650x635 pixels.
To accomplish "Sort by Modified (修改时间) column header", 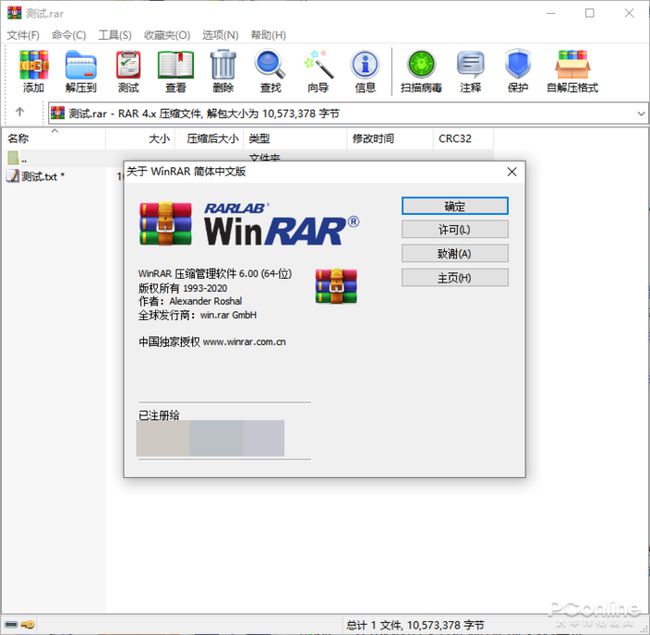I will pos(390,138).
